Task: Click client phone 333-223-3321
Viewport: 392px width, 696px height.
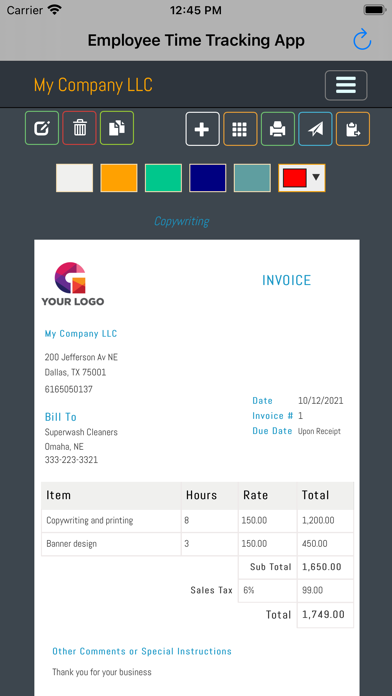Action: [x=71, y=460]
